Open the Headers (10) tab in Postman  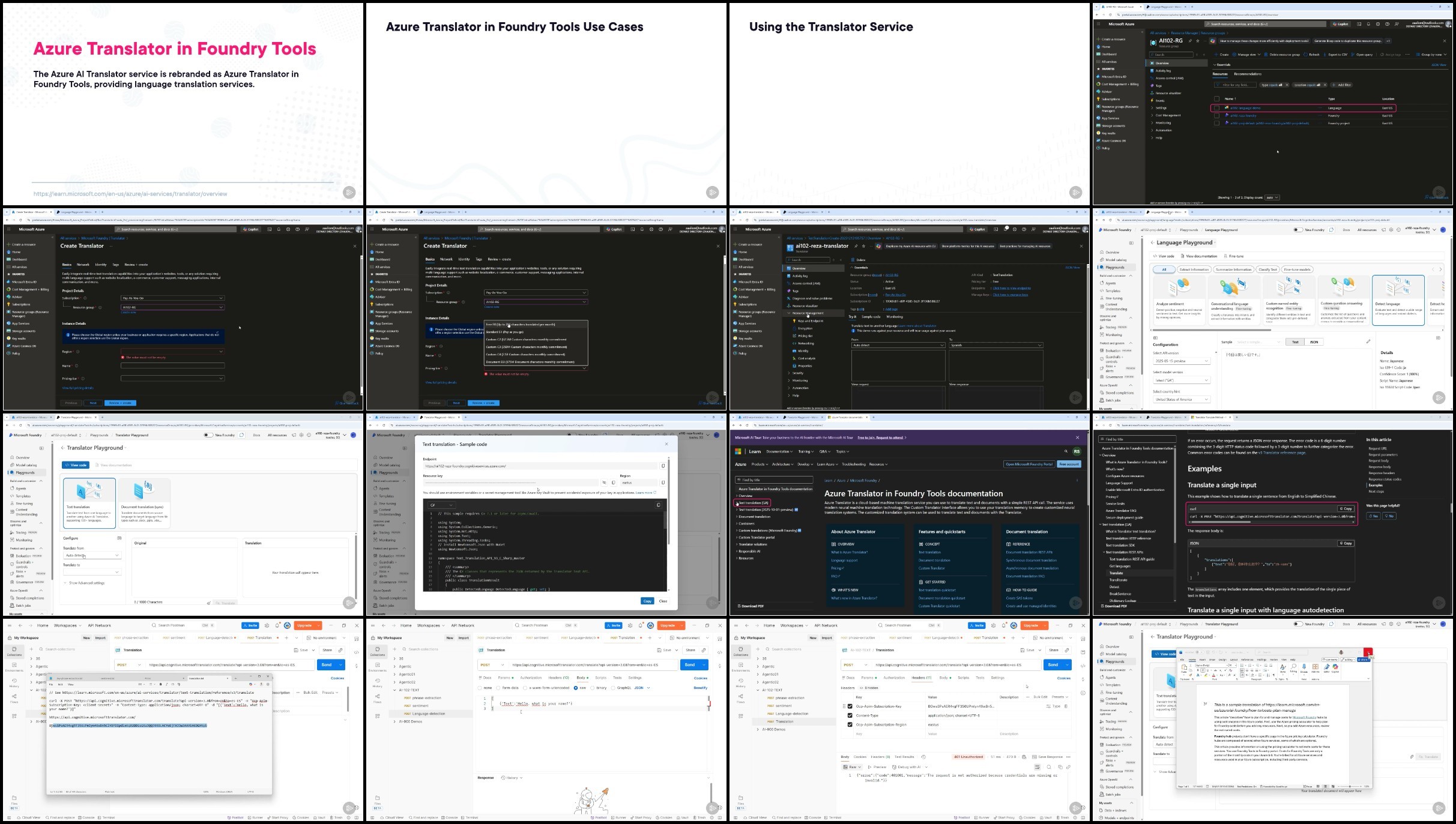558,678
